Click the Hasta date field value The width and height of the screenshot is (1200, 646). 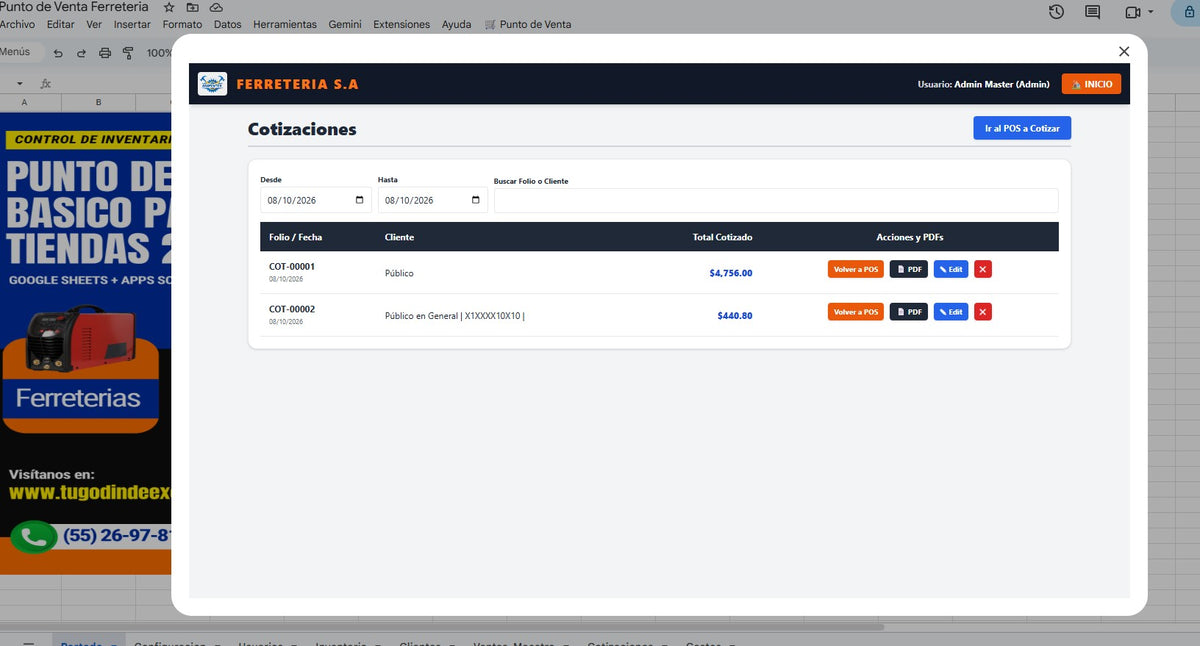click(x=409, y=200)
